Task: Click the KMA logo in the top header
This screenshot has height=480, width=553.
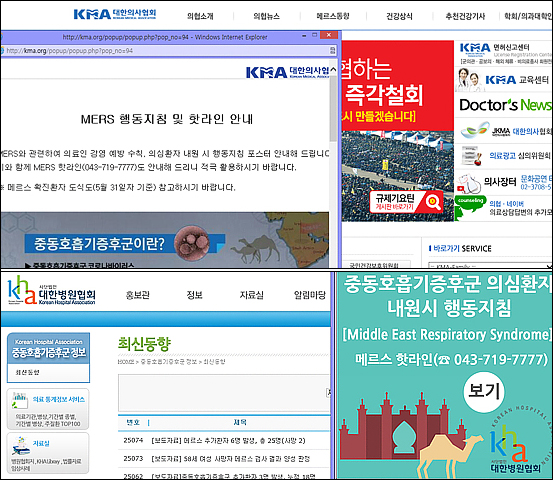Action: coord(115,14)
